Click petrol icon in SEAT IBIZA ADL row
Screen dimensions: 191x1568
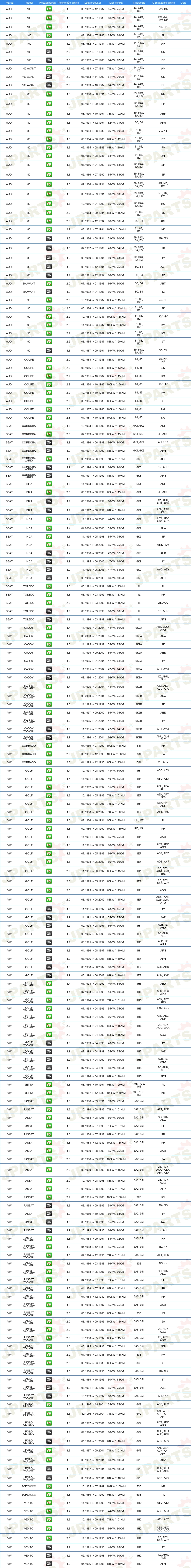49,484
